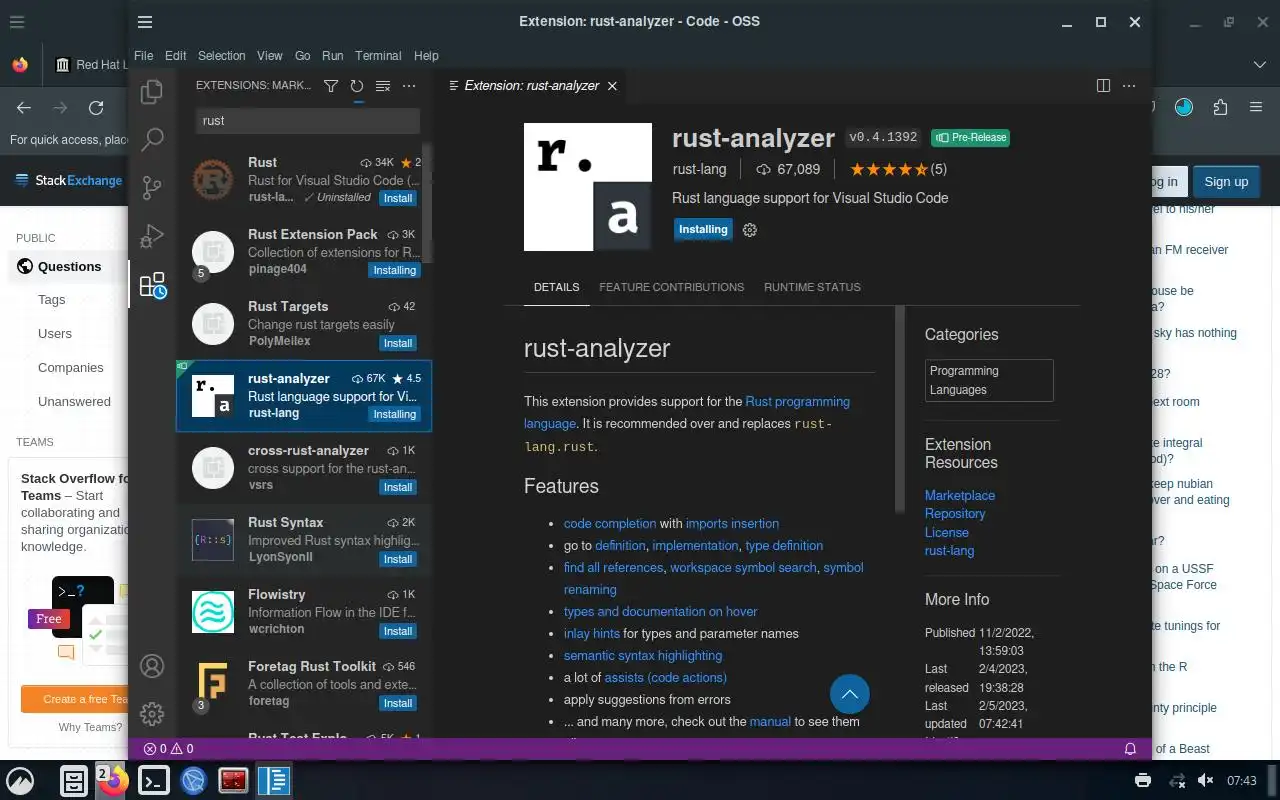Screen dimensions: 1280x800
Task: Open the Source Control view
Action: (152, 187)
